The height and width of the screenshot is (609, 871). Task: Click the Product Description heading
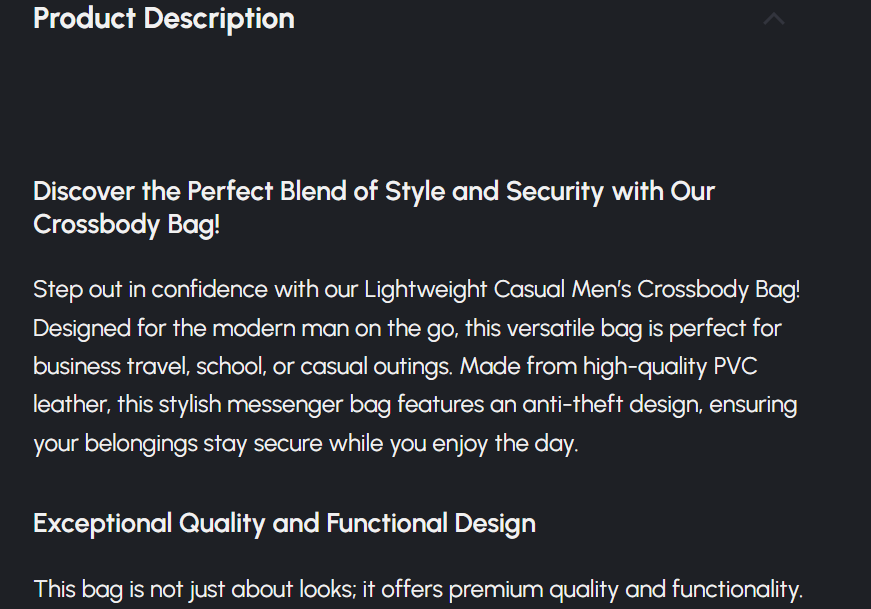pyautogui.click(x=164, y=19)
